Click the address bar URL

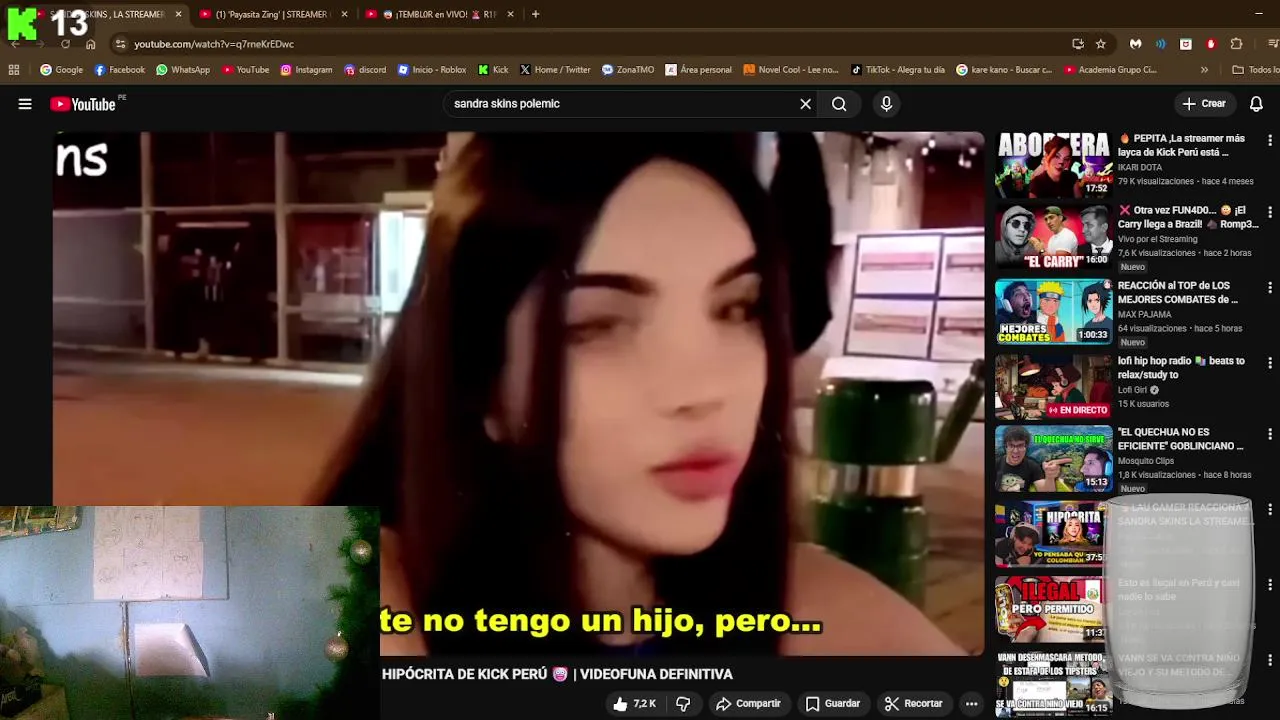coord(214,44)
